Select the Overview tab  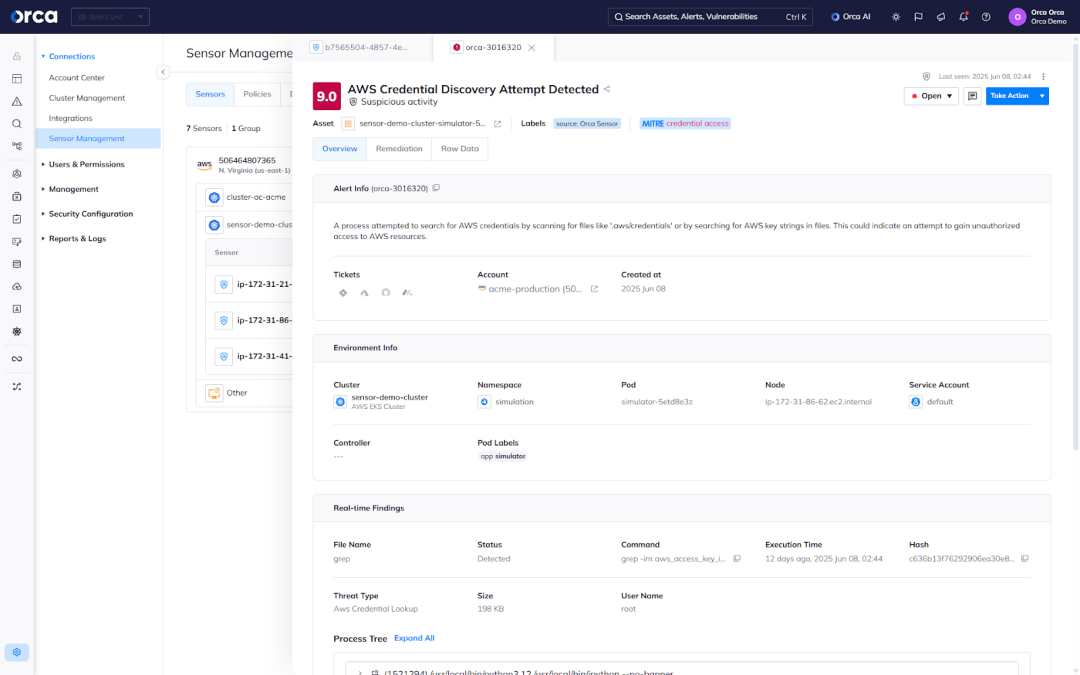[340, 149]
